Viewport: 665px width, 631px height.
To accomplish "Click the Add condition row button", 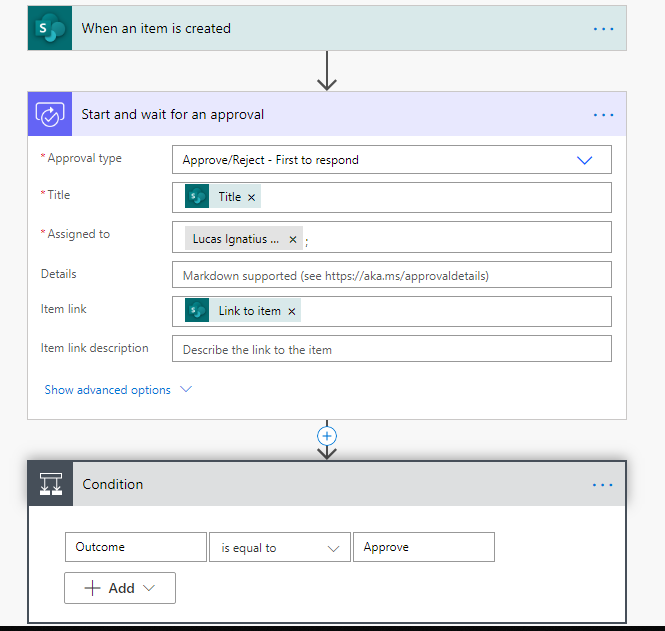I will click(x=120, y=588).
